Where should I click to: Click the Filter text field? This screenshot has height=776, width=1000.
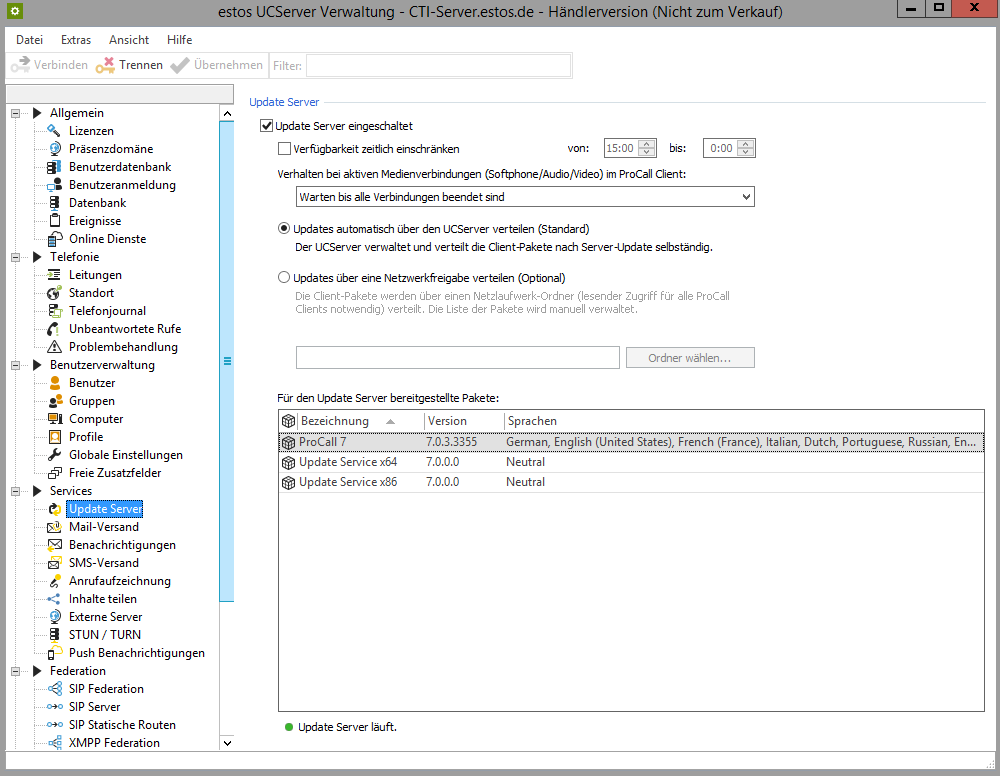click(x=438, y=65)
